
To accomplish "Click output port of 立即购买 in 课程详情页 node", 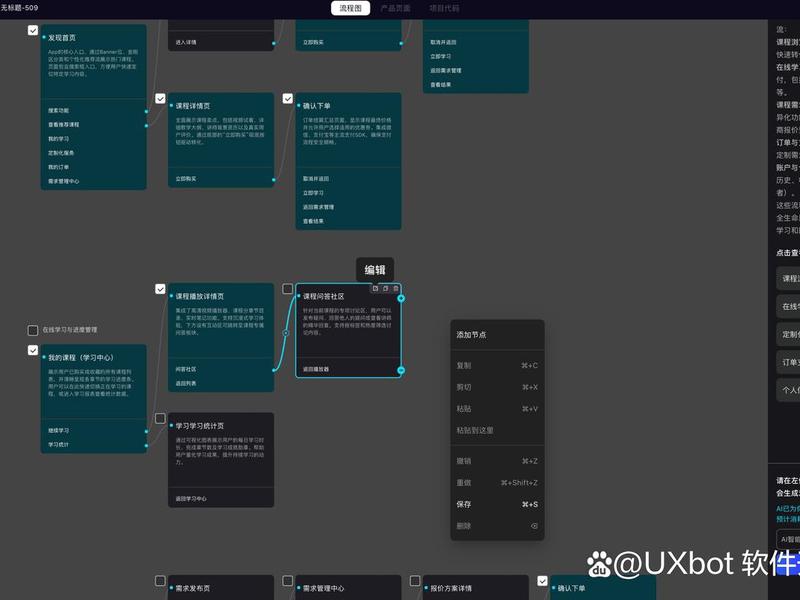I will [274, 180].
